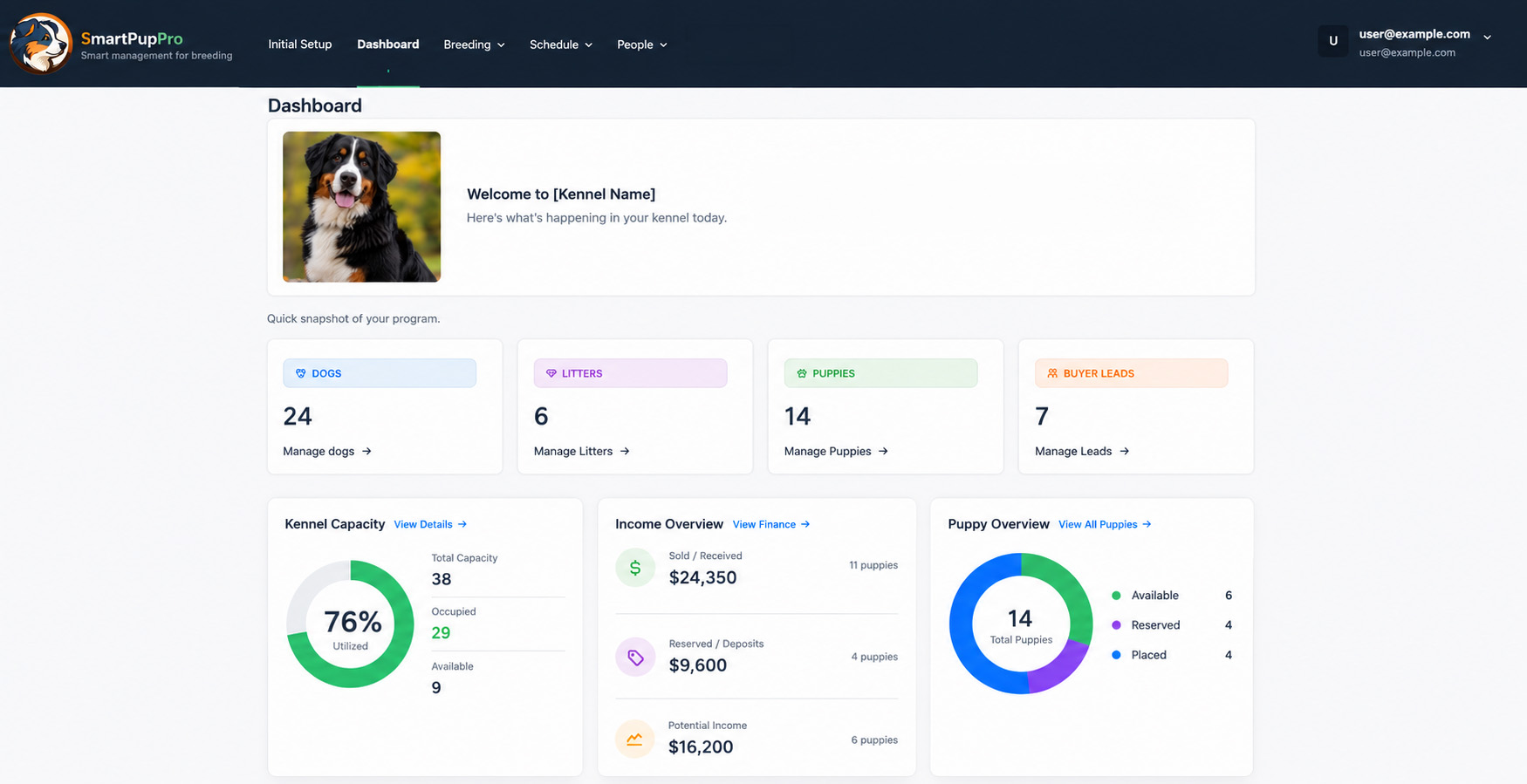Click the "Quick snapshot of your program." text

[x=353, y=319]
